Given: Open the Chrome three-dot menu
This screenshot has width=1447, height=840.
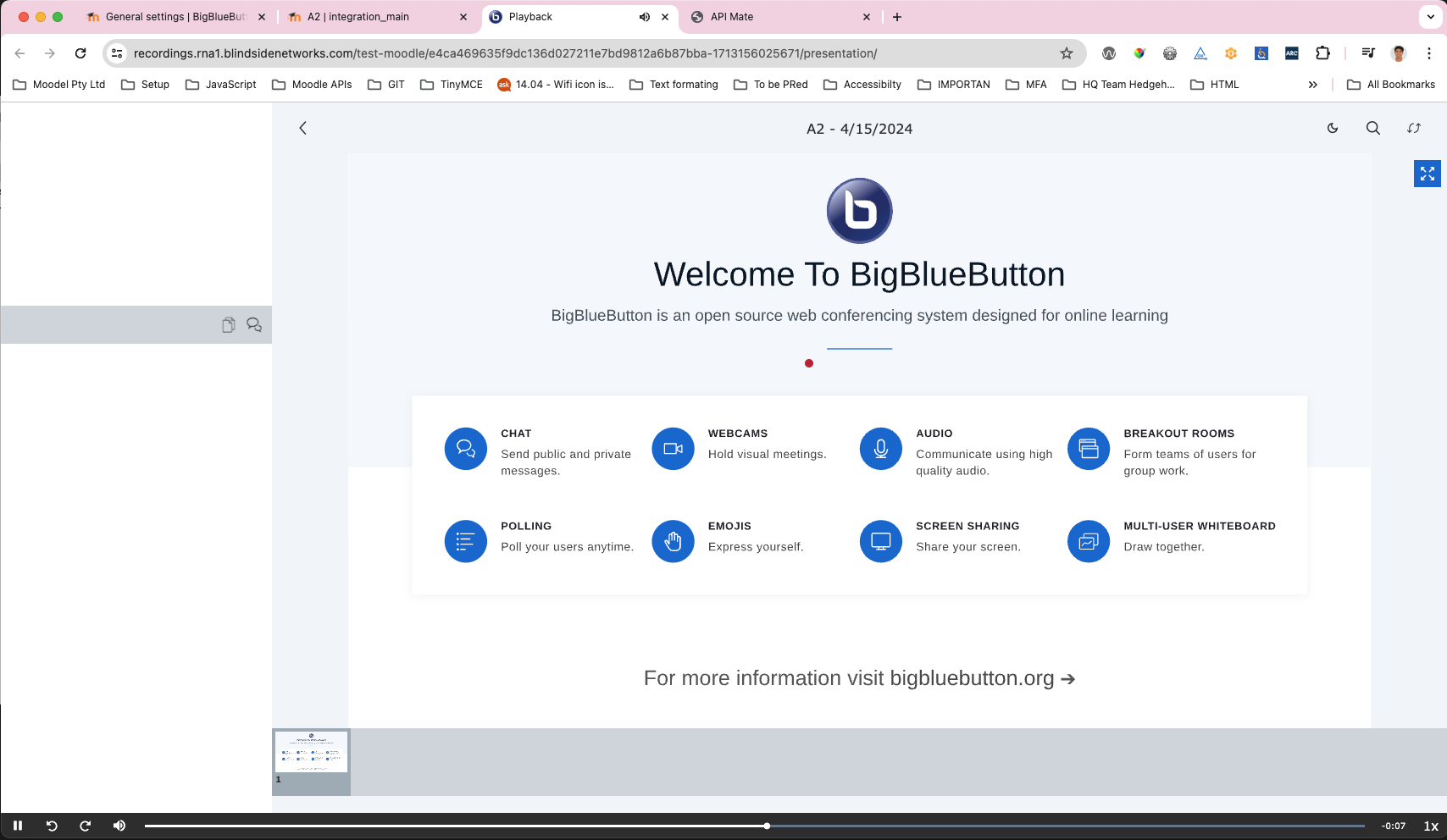Looking at the screenshot, I should pyautogui.click(x=1429, y=53).
